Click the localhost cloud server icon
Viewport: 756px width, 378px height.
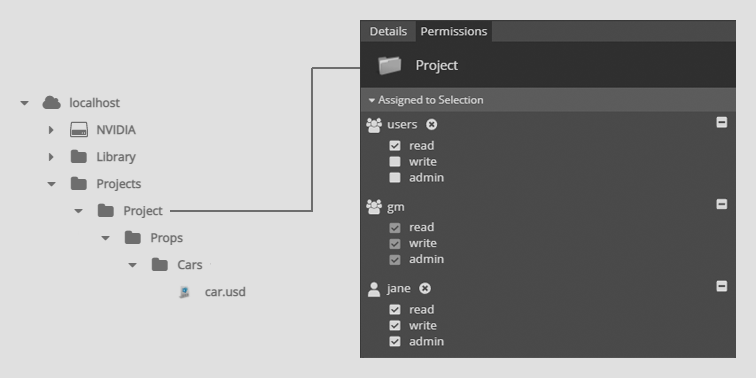tap(52, 103)
